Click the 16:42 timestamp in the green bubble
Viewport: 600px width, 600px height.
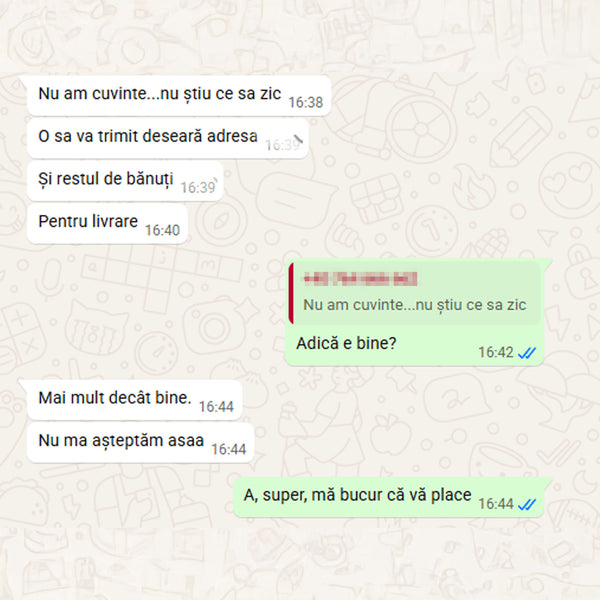tap(496, 352)
